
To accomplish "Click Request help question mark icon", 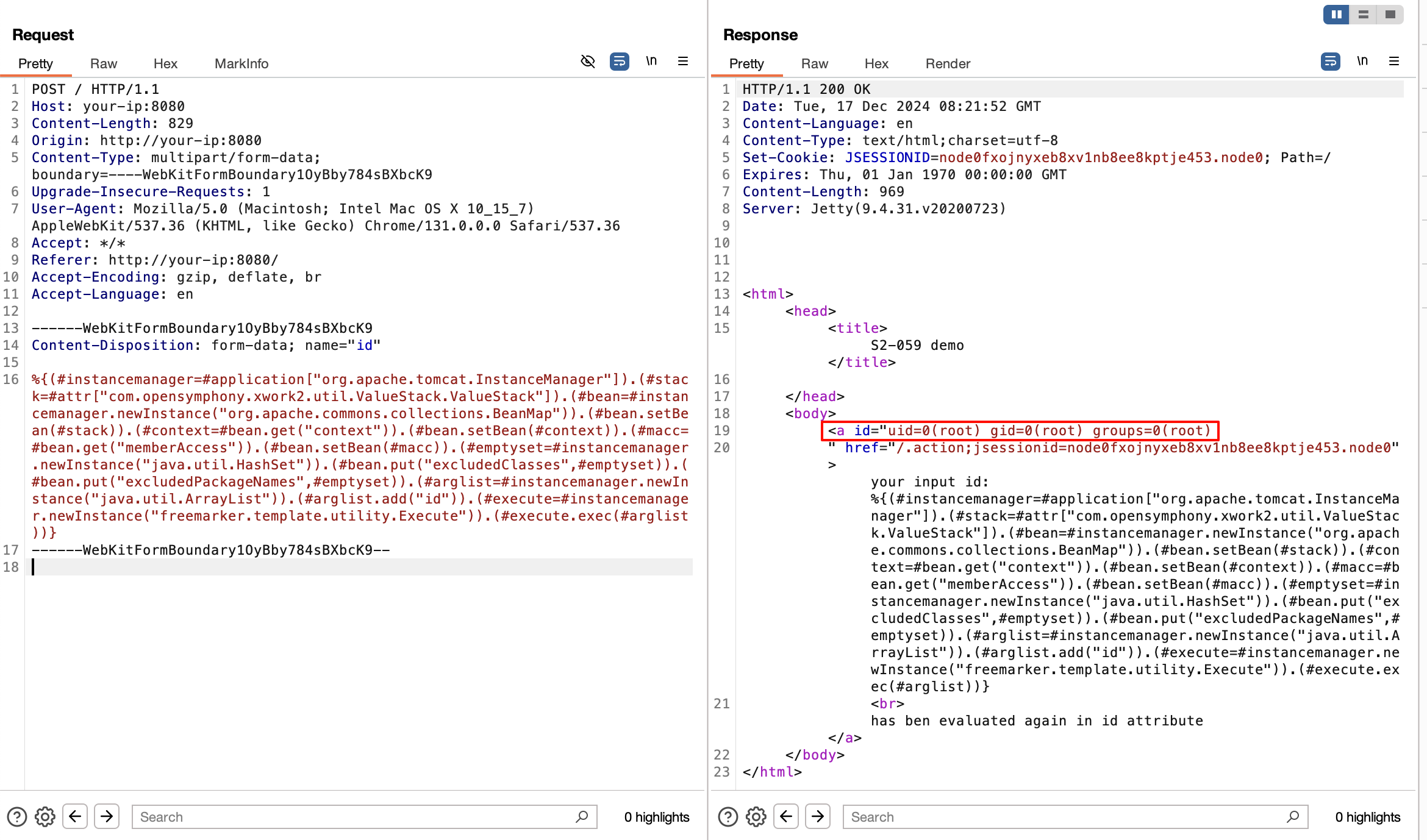I will tap(17, 817).
